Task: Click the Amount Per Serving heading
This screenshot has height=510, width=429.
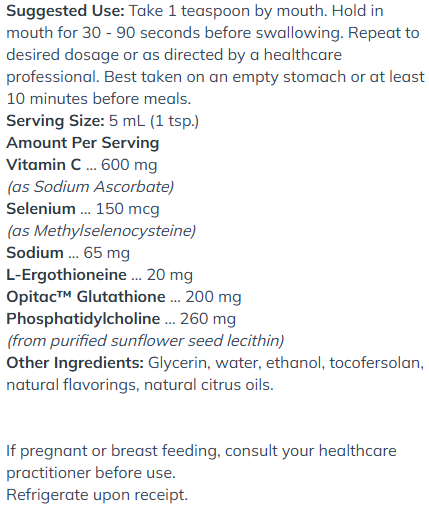Action: [83, 143]
